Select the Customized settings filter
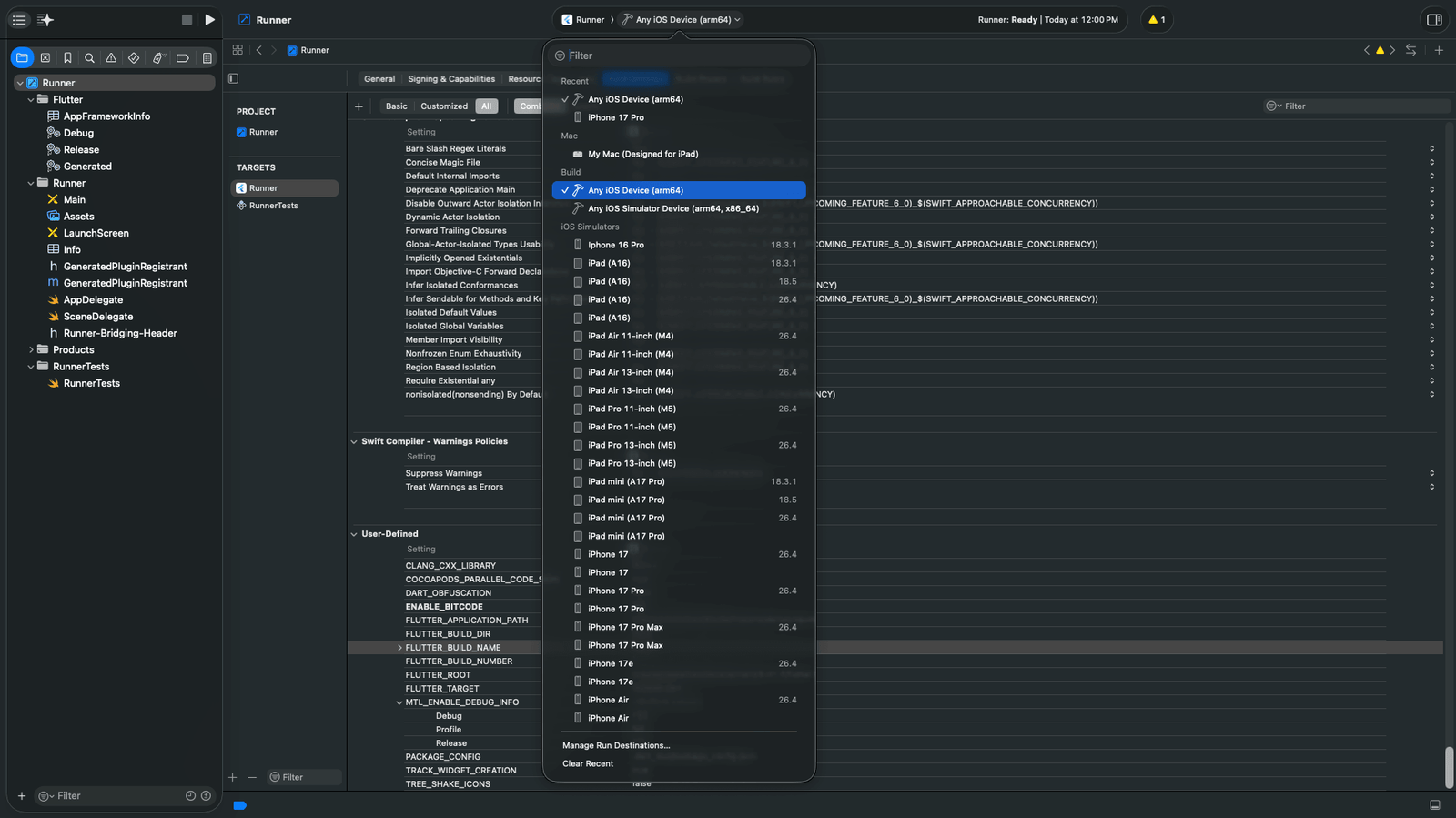 click(x=444, y=106)
